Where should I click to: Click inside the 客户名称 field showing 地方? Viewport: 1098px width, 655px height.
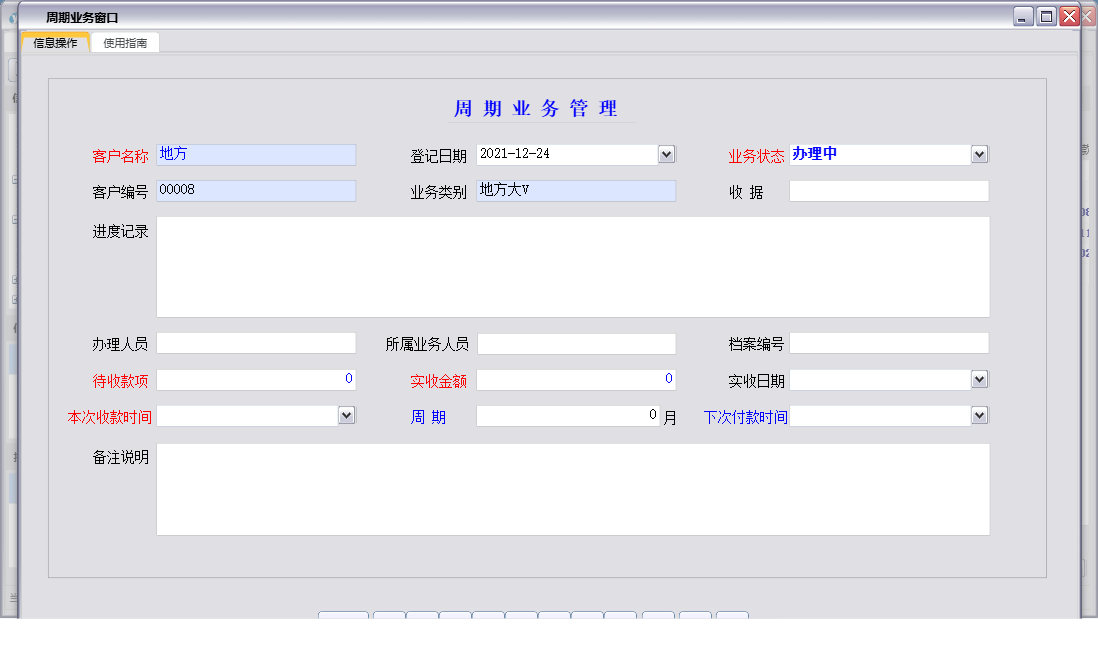[255, 154]
